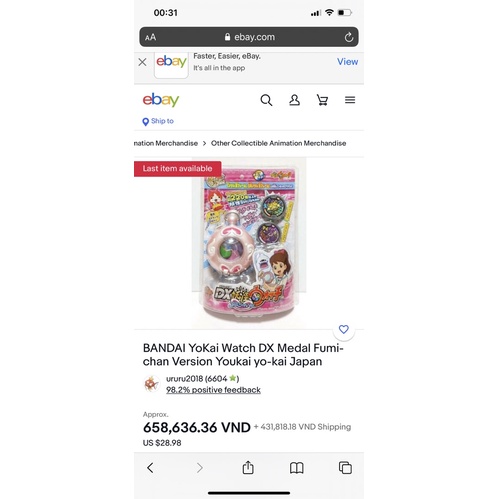499x499 pixels.
Task: Dismiss the eBay app banner
Action: coord(142,62)
